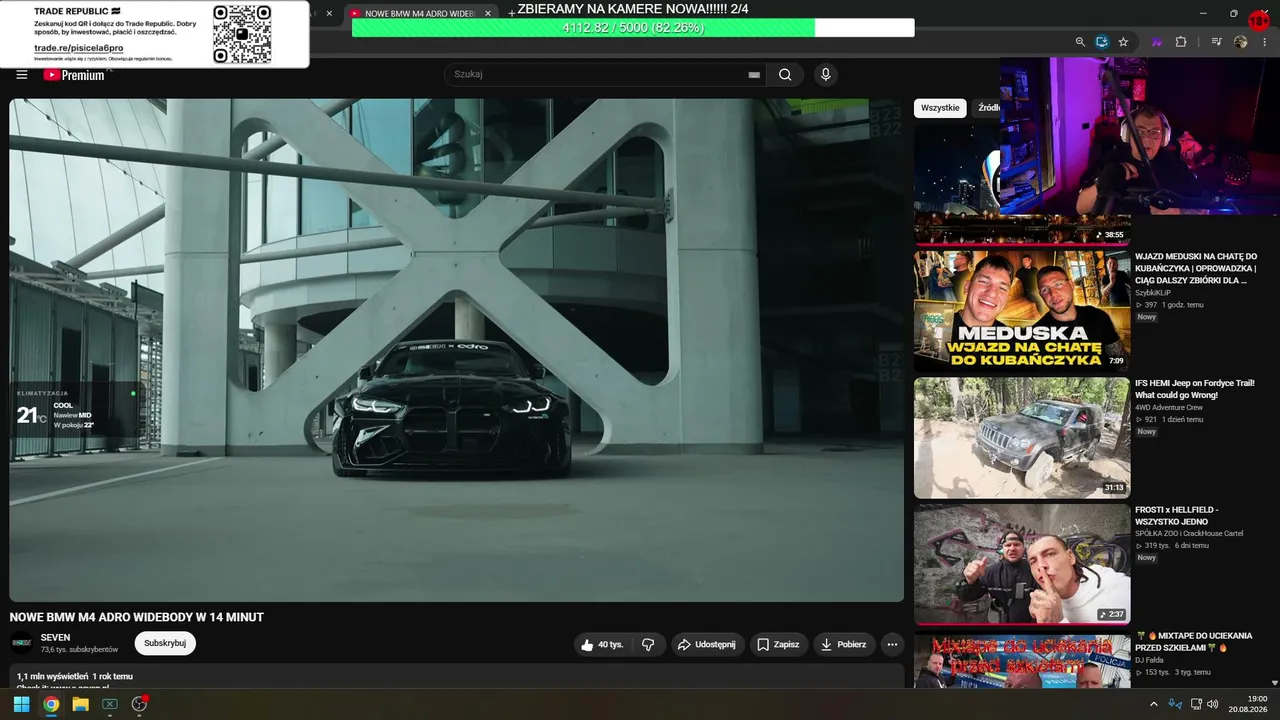Open volume control in system tray
Image resolution: width=1280 pixels, height=720 pixels.
[x=1212, y=704]
